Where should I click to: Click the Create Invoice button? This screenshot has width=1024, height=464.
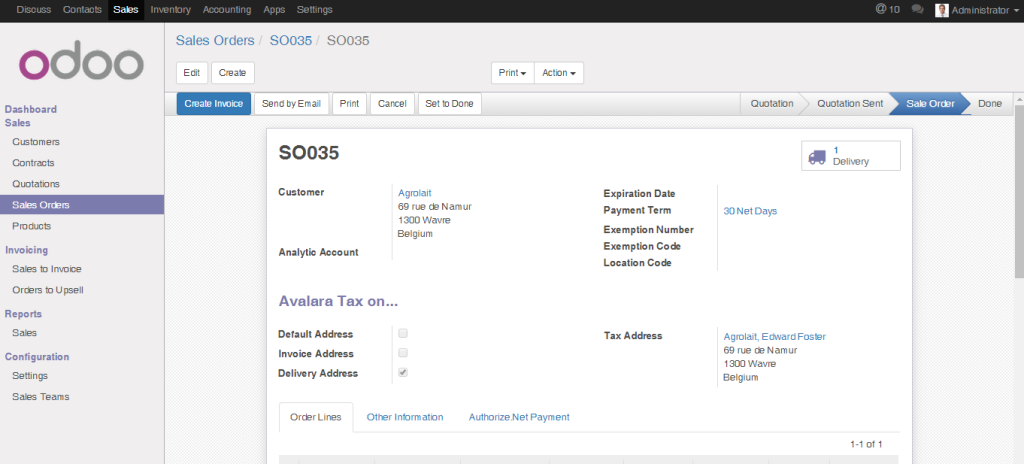(x=213, y=104)
